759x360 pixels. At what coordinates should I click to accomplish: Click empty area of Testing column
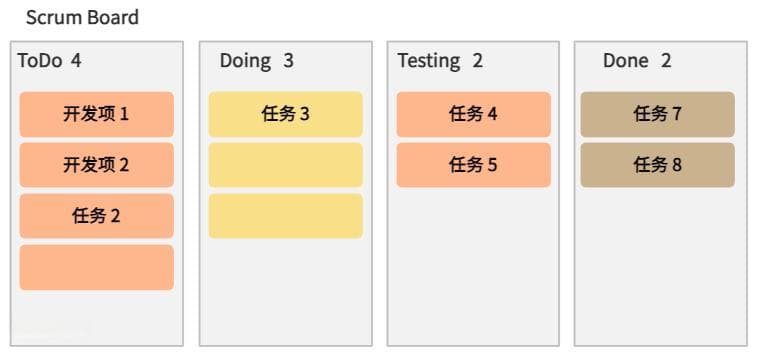coord(473,266)
